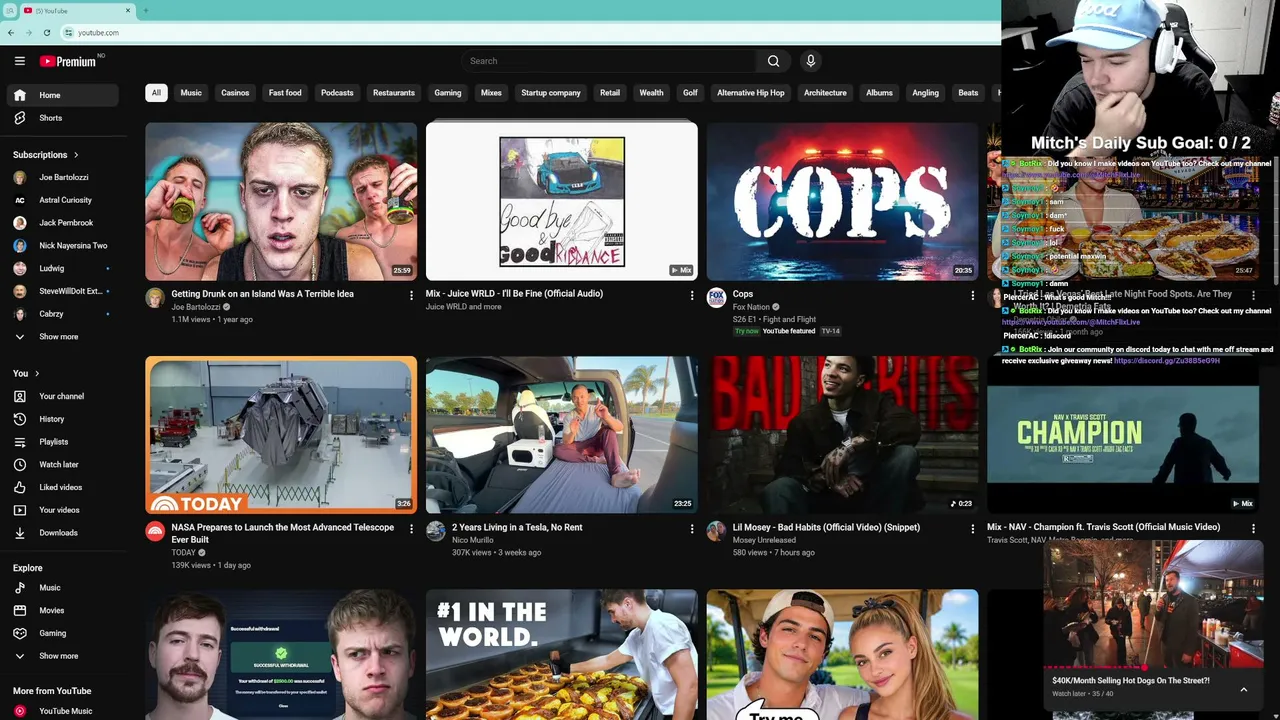
Task: Open Watch later in the sidebar
Action: (63, 465)
